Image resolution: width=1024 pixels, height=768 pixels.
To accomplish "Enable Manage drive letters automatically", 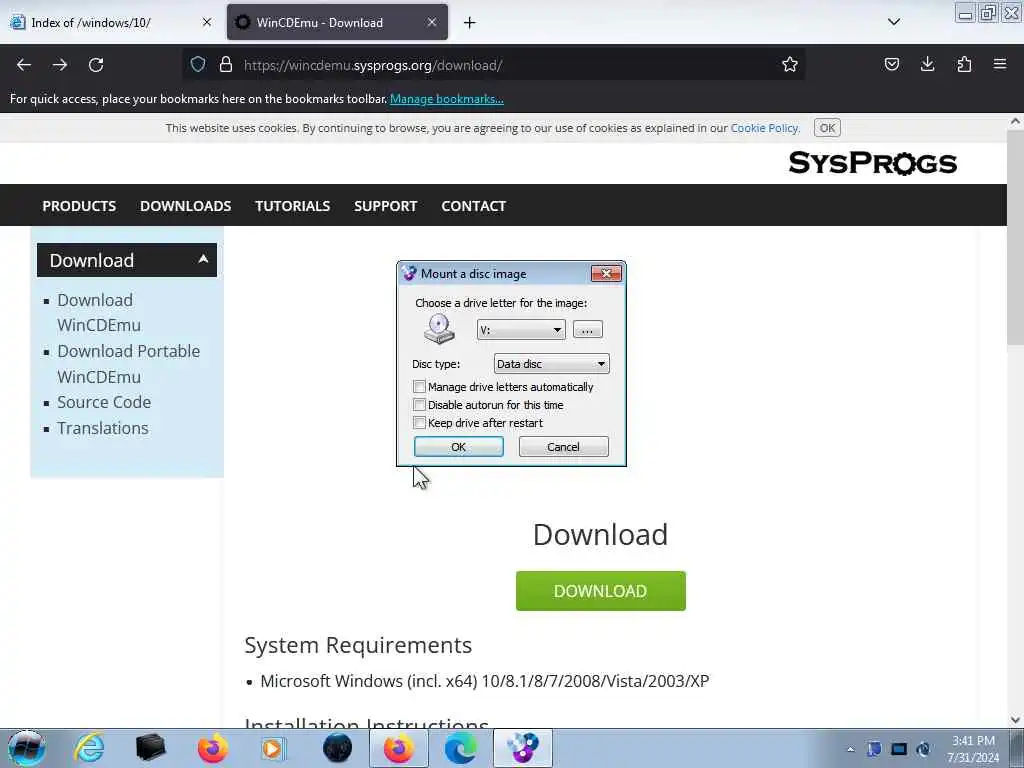I will (x=419, y=387).
